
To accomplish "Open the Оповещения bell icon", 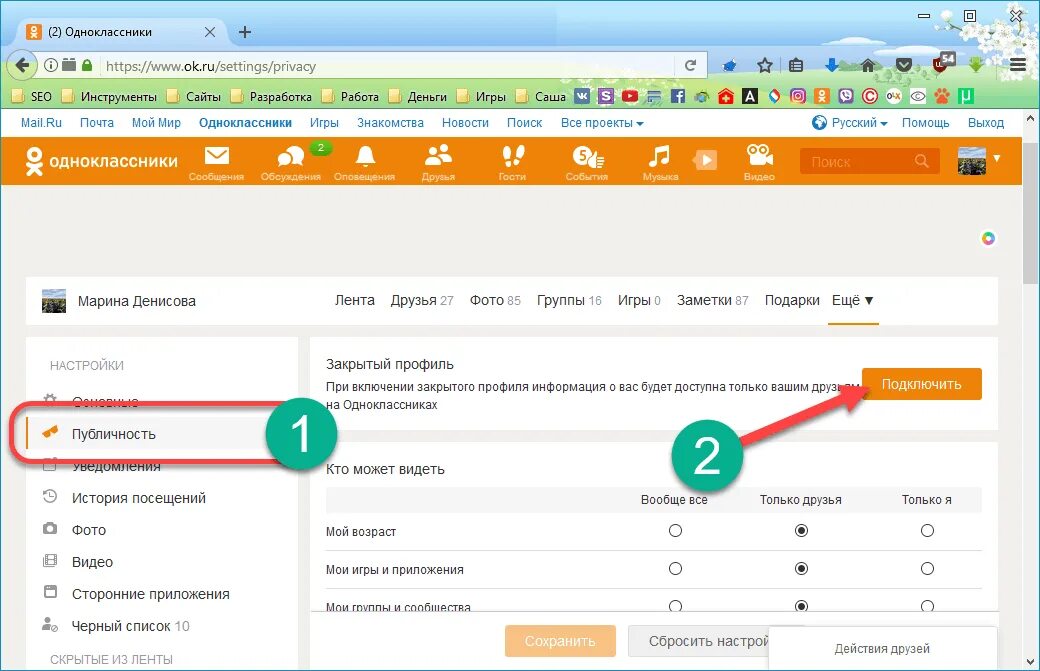I will pyautogui.click(x=365, y=156).
